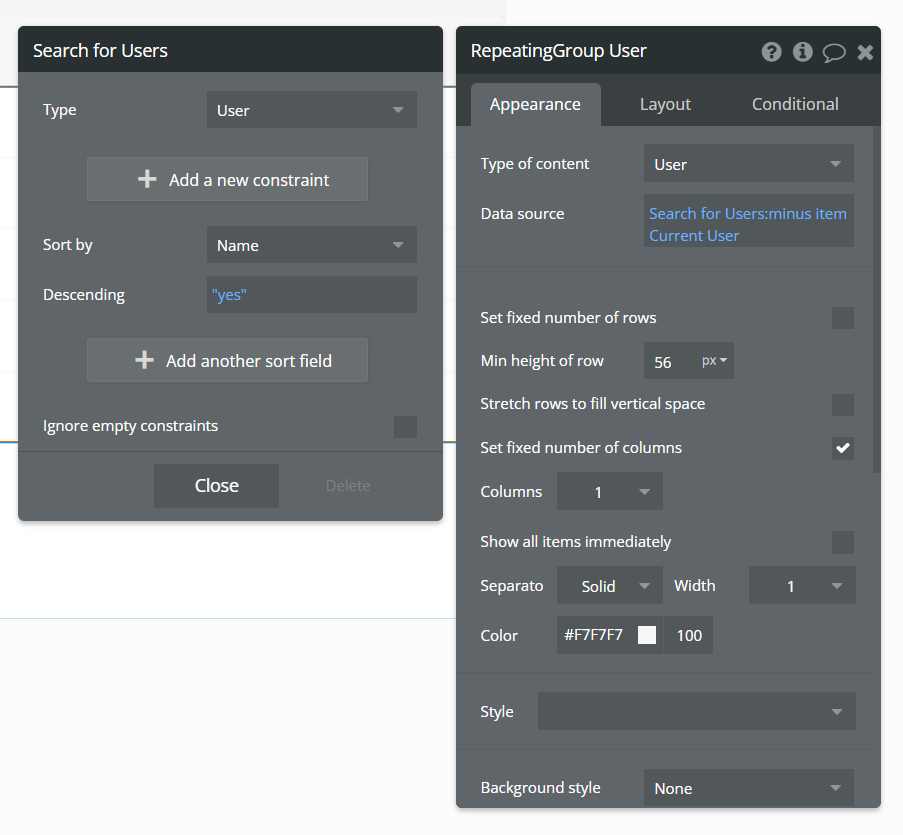Open the Sort by Name dropdown

[x=311, y=245]
